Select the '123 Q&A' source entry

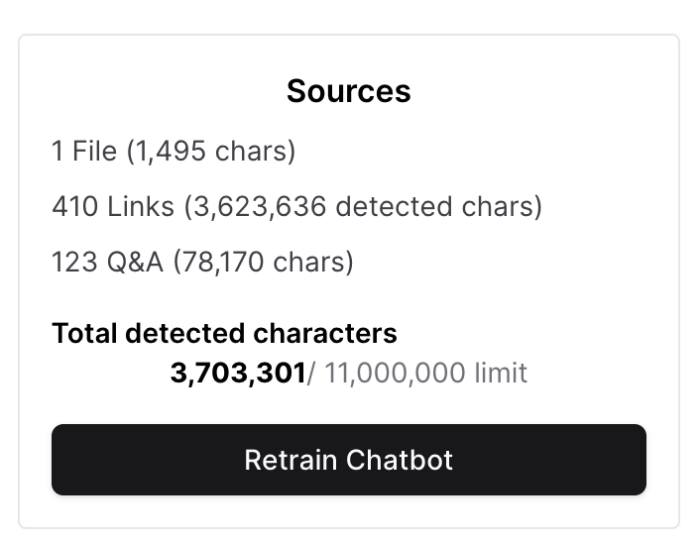203,262
